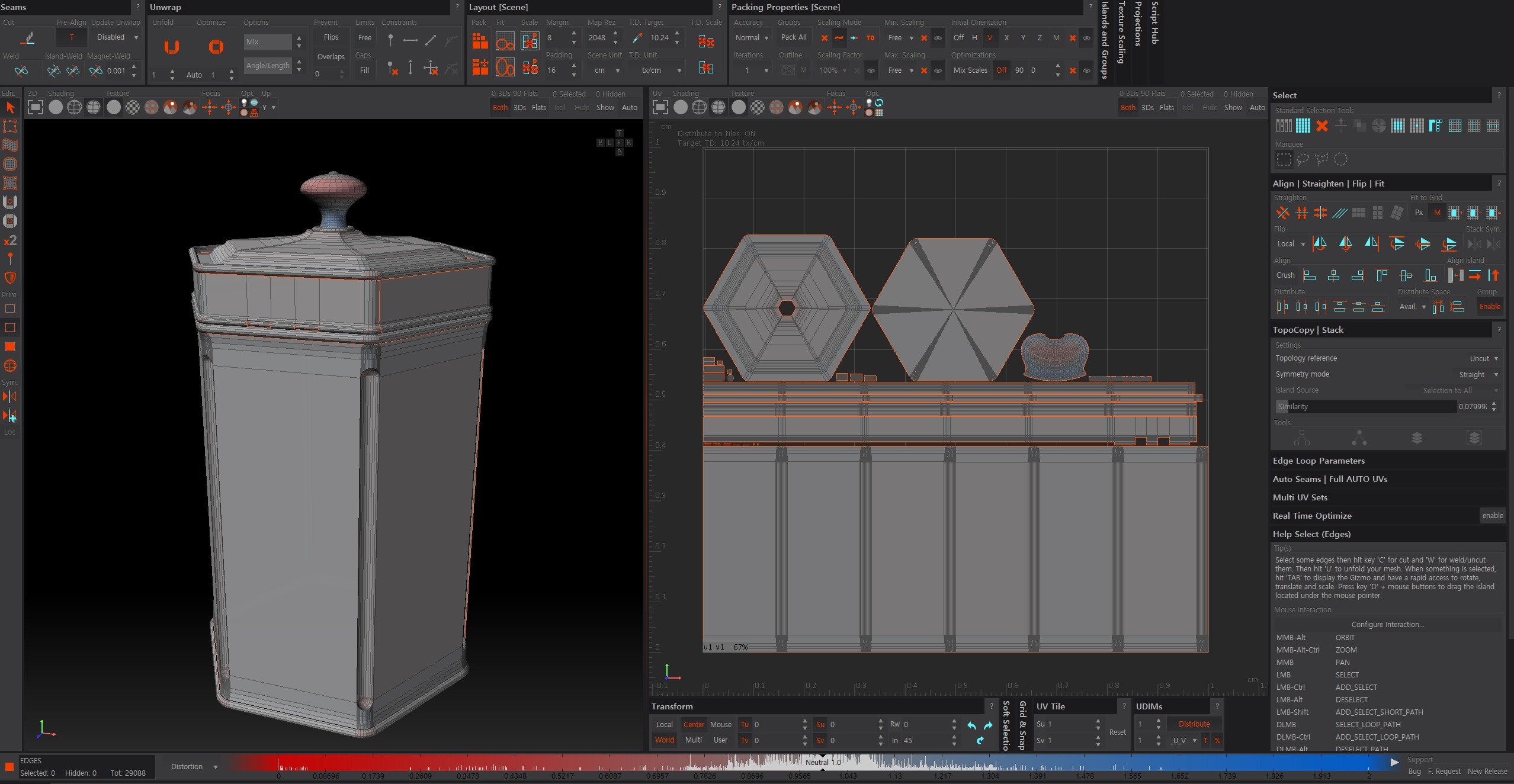Toggle Both display mode in 3D viewport
The width and height of the screenshot is (1514, 784).
click(x=501, y=108)
